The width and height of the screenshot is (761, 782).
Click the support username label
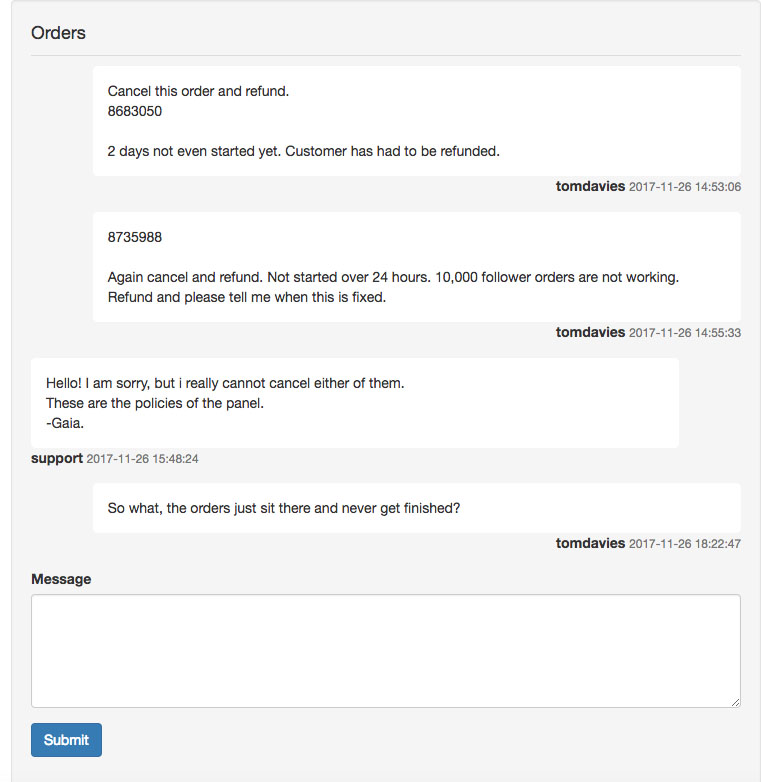(x=57, y=459)
